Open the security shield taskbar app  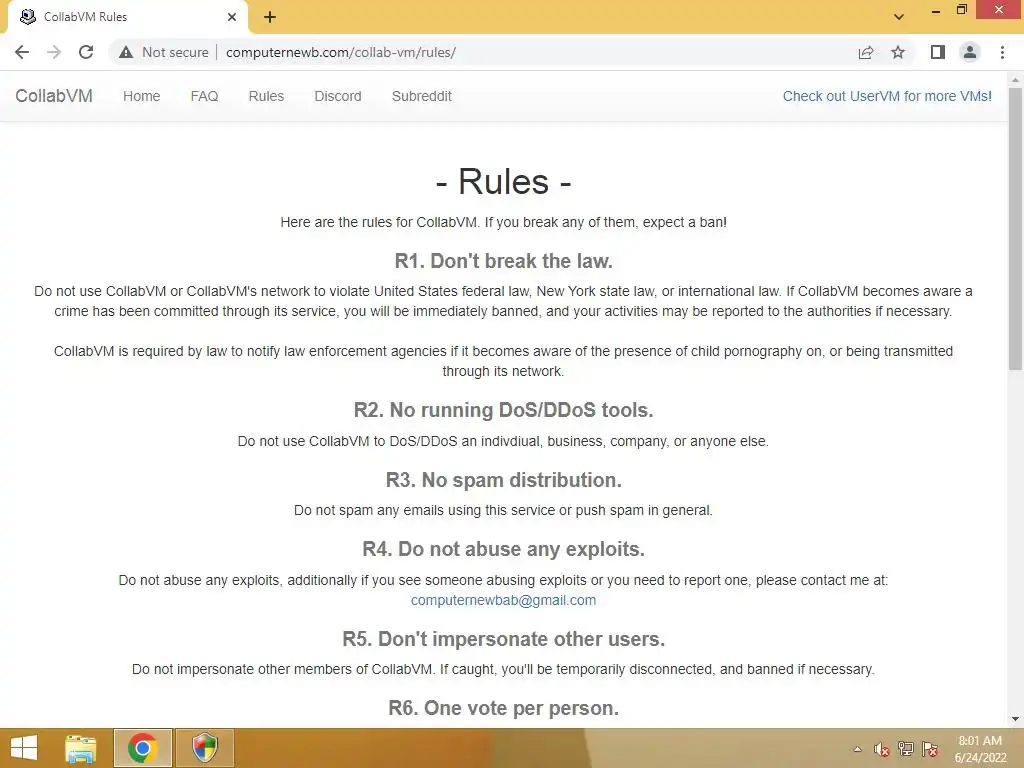204,748
